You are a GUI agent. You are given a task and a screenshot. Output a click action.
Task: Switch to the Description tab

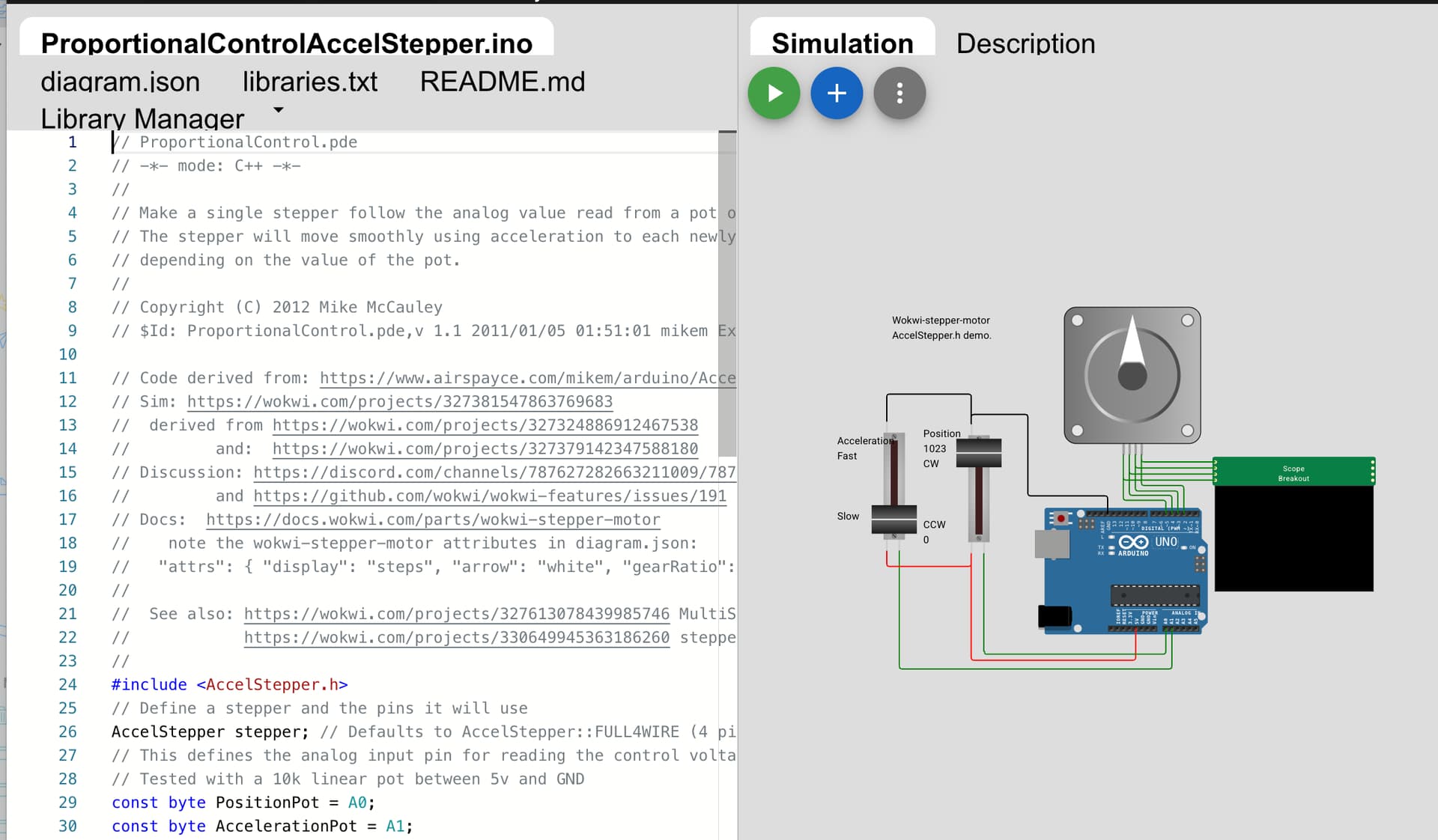(x=1025, y=43)
